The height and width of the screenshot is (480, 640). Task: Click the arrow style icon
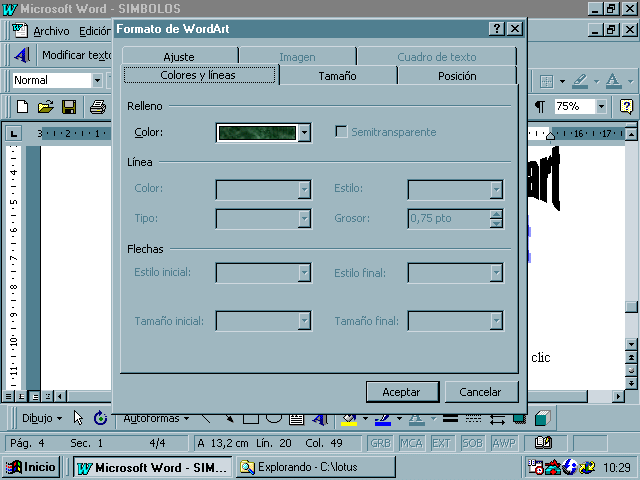(x=497, y=419)
